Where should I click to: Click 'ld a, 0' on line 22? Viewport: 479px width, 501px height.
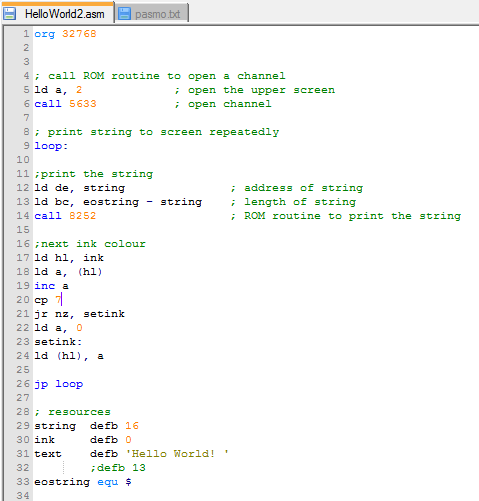(58, 328)
